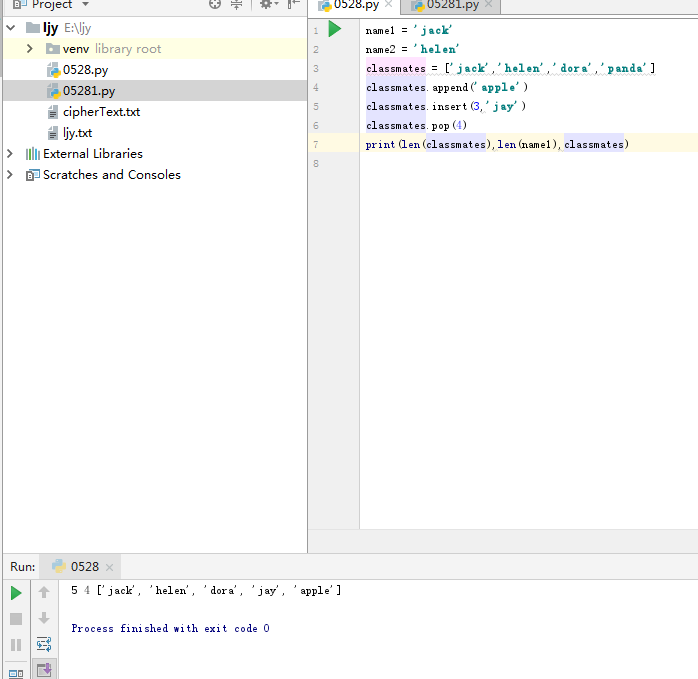Click the locate/scroll-from-source target icon
The height and width of the screenshot is (679, 698).
[214, 5]
